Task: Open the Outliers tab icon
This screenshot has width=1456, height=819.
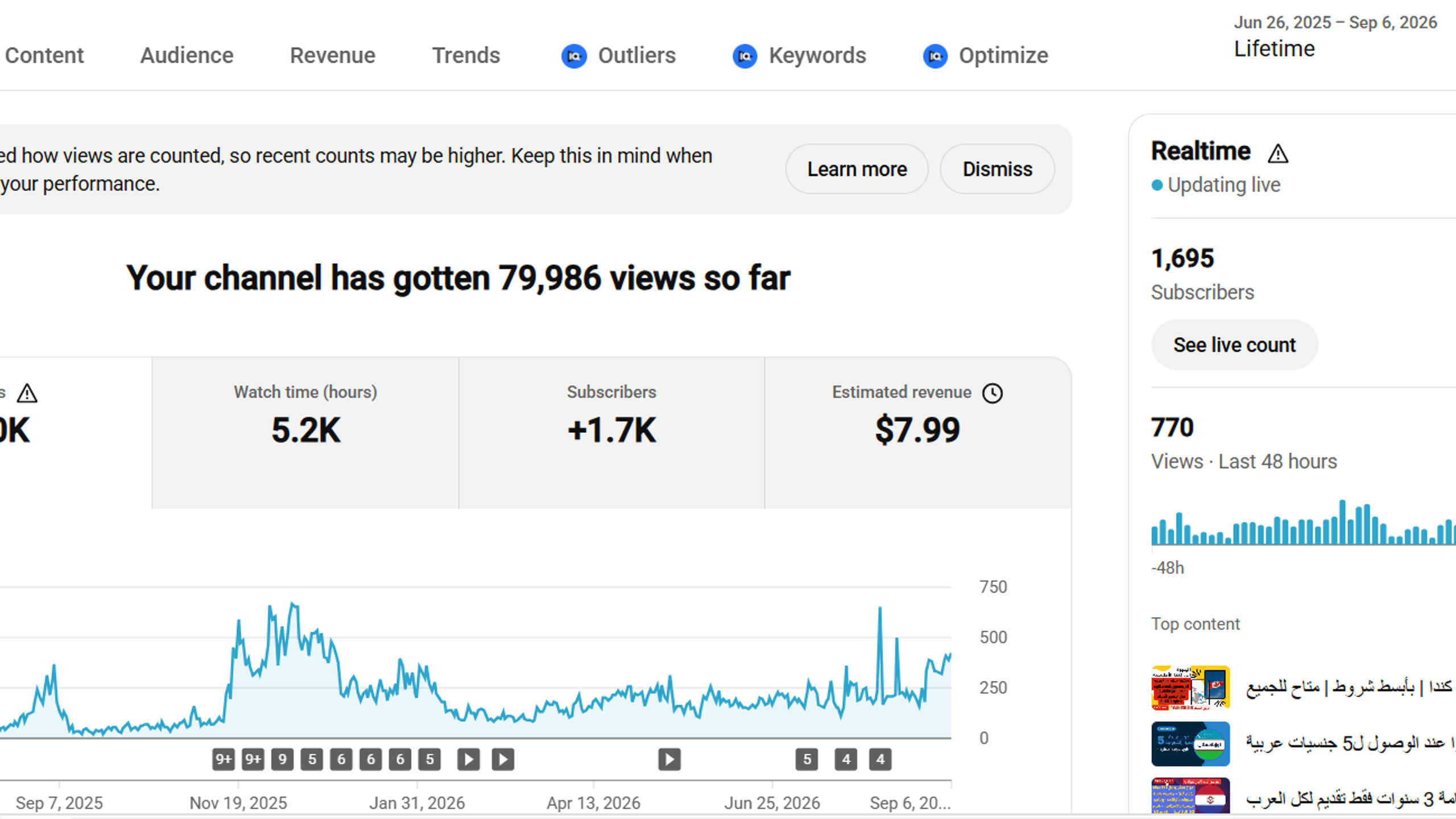Action: click(x=574, y=56)
